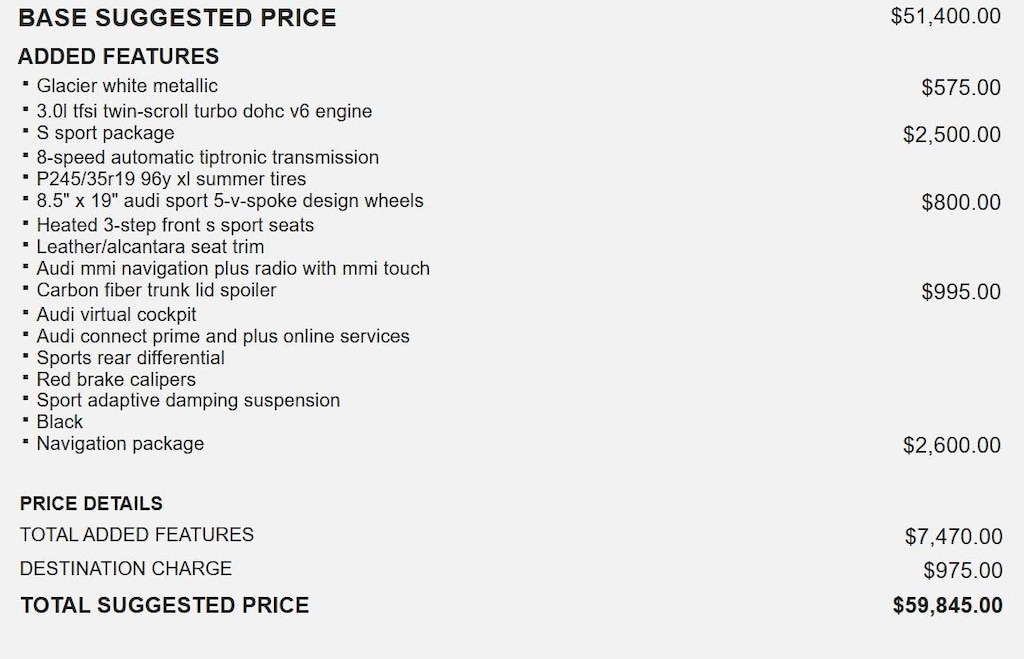This screenshot has width=1024, height=659.
Task: Select the $800.00 wheels price
Action: [960, 203]
